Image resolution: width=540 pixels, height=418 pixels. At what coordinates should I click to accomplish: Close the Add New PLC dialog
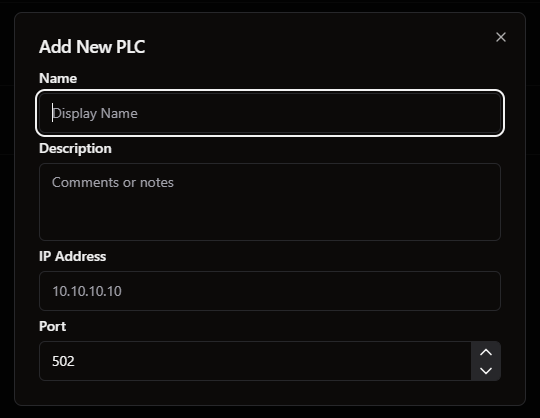(x=501, y=37)
